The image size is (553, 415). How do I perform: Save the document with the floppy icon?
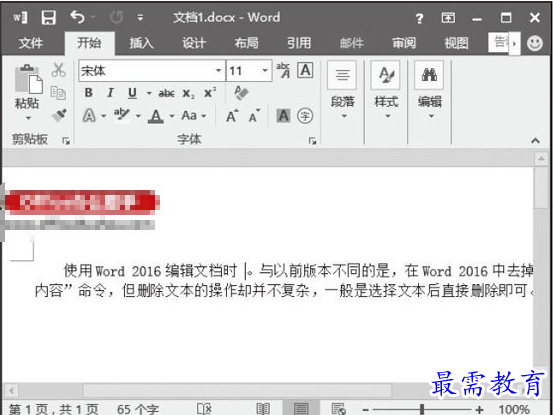point(48,17)
